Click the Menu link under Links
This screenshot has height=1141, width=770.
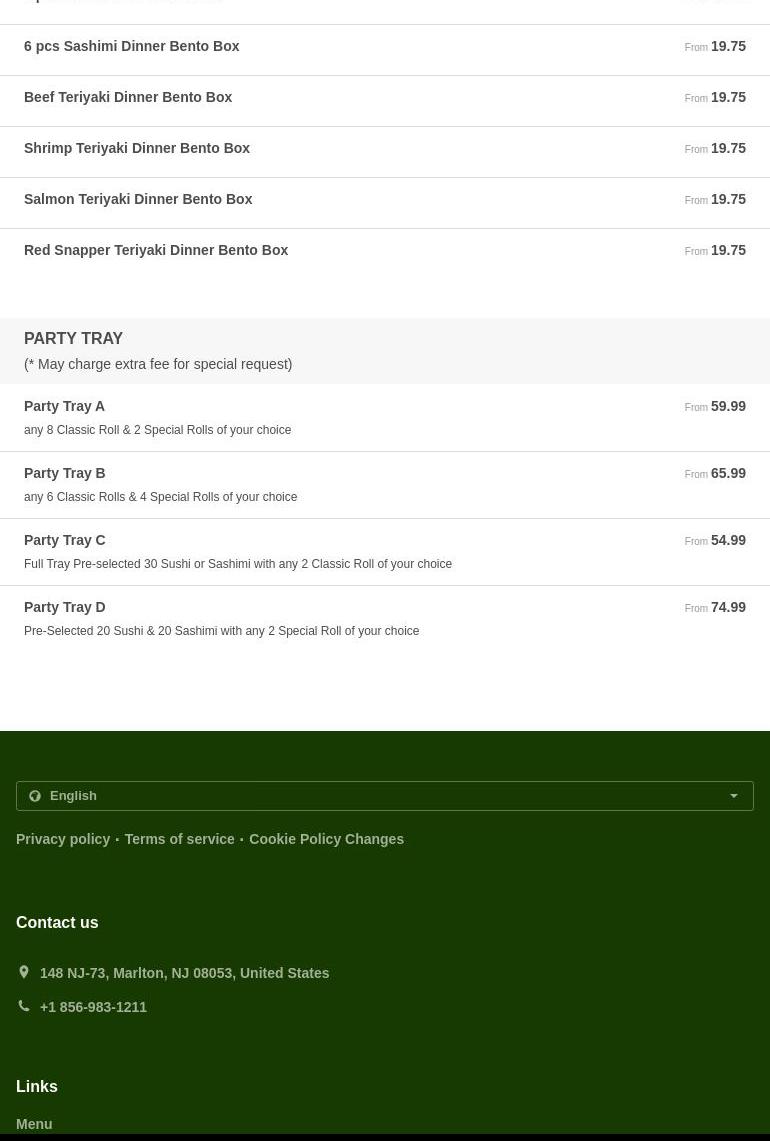click(x=34, y=1124)
